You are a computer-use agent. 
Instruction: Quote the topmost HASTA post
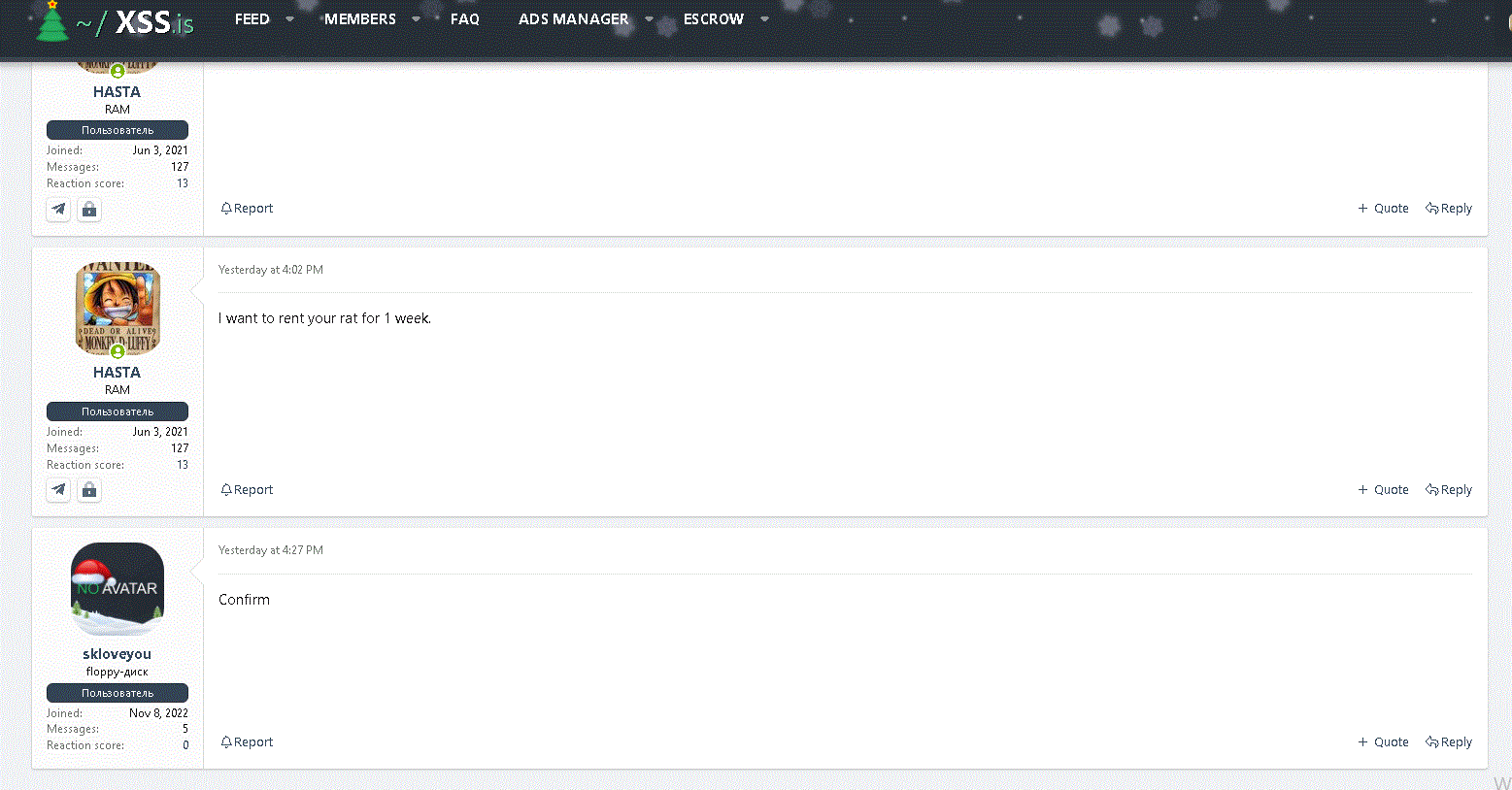tap(1383, 209)
